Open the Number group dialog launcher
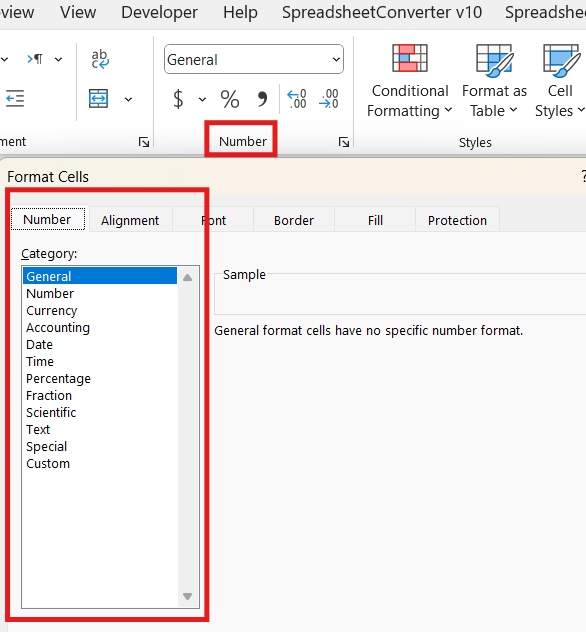 pos(344,142)
